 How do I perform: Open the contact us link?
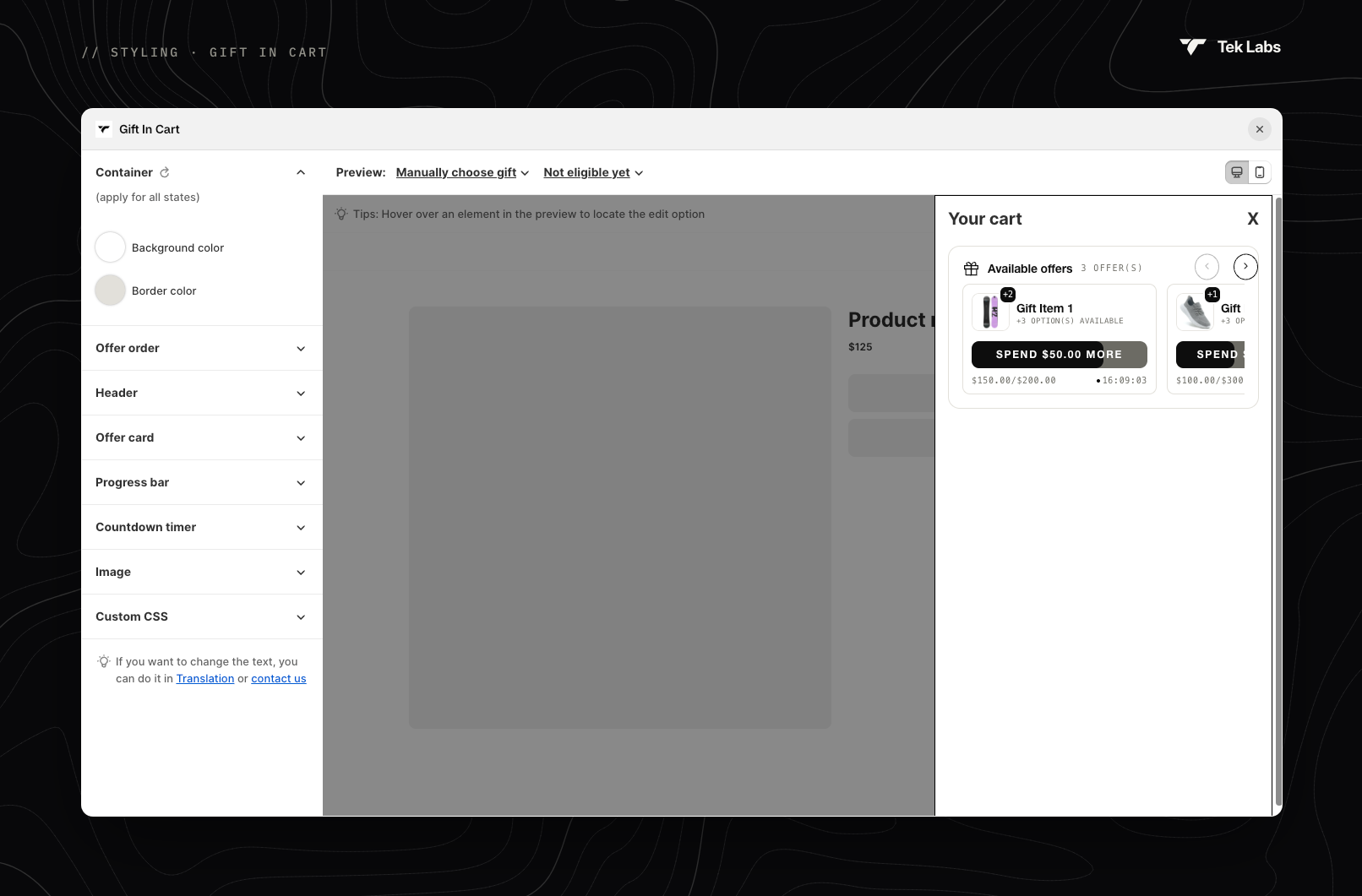279,678
